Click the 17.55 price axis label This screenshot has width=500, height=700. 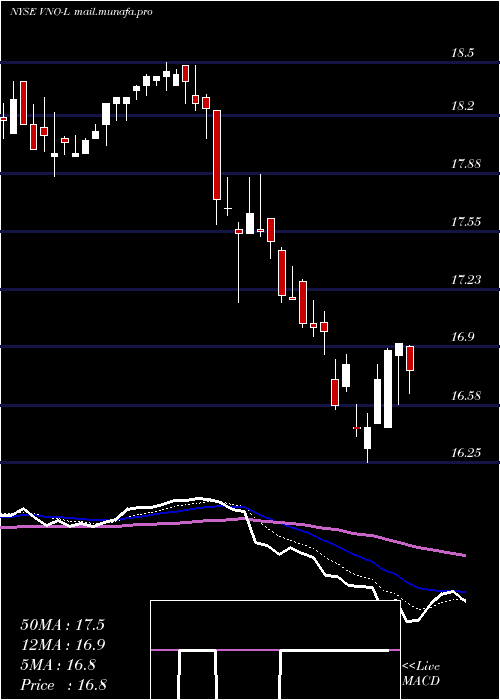point(466,221)
